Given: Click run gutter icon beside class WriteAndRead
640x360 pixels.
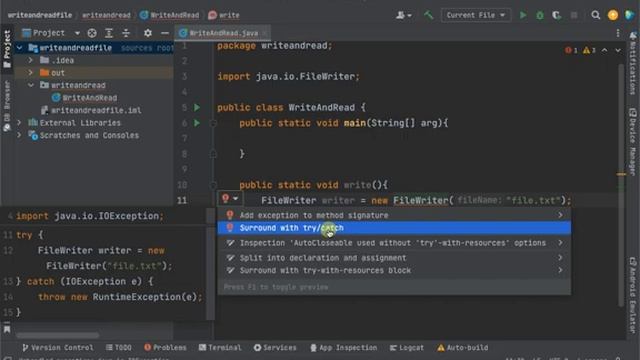Looking at the screenshot, I should coord(197,107).
